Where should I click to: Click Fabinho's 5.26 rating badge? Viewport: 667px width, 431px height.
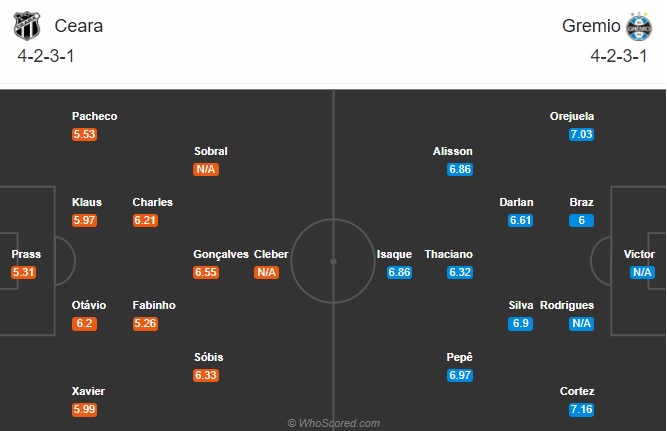point(145,323)
